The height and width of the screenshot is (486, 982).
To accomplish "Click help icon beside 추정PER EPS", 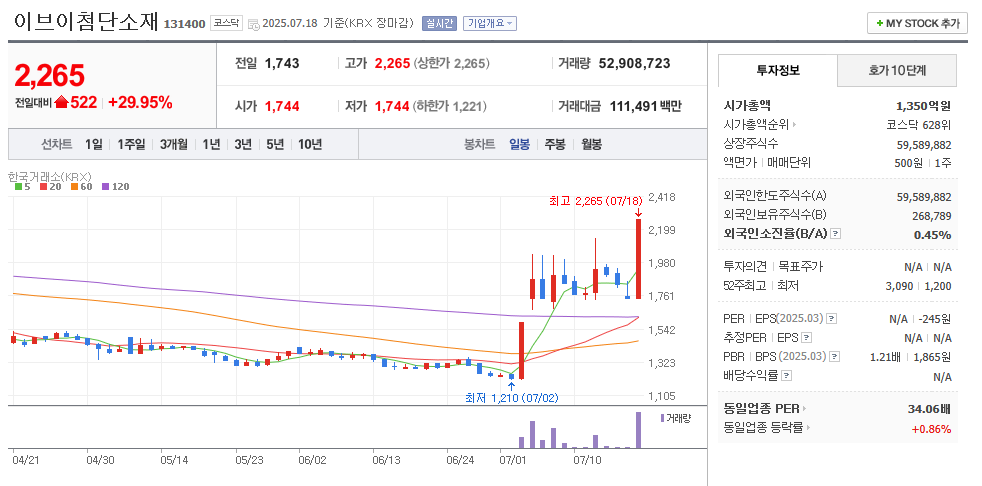I will 807,338.
